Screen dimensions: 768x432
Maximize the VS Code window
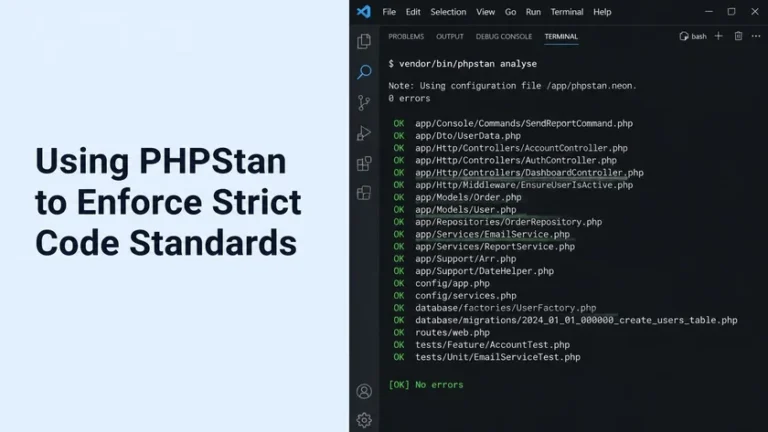click(x=731, y=12)
